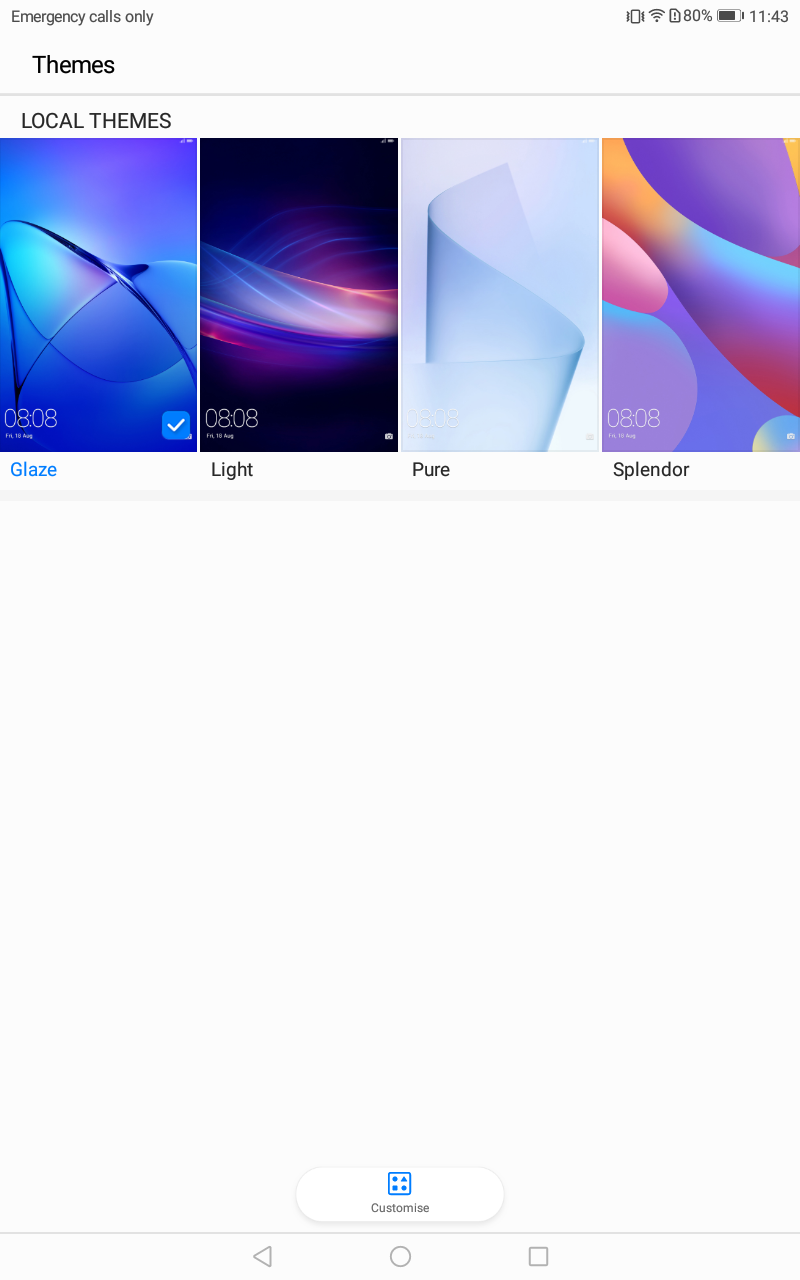The width and height of the screenshot is (800, 1280).
Task: Click the blue checkmark on Glaze theme
Action: click(176, 425)
